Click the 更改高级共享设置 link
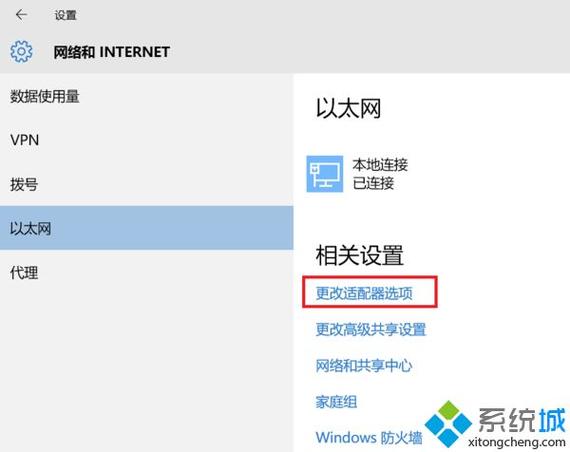The width and height of the screenshot is (570, 452). pos(370,329)
